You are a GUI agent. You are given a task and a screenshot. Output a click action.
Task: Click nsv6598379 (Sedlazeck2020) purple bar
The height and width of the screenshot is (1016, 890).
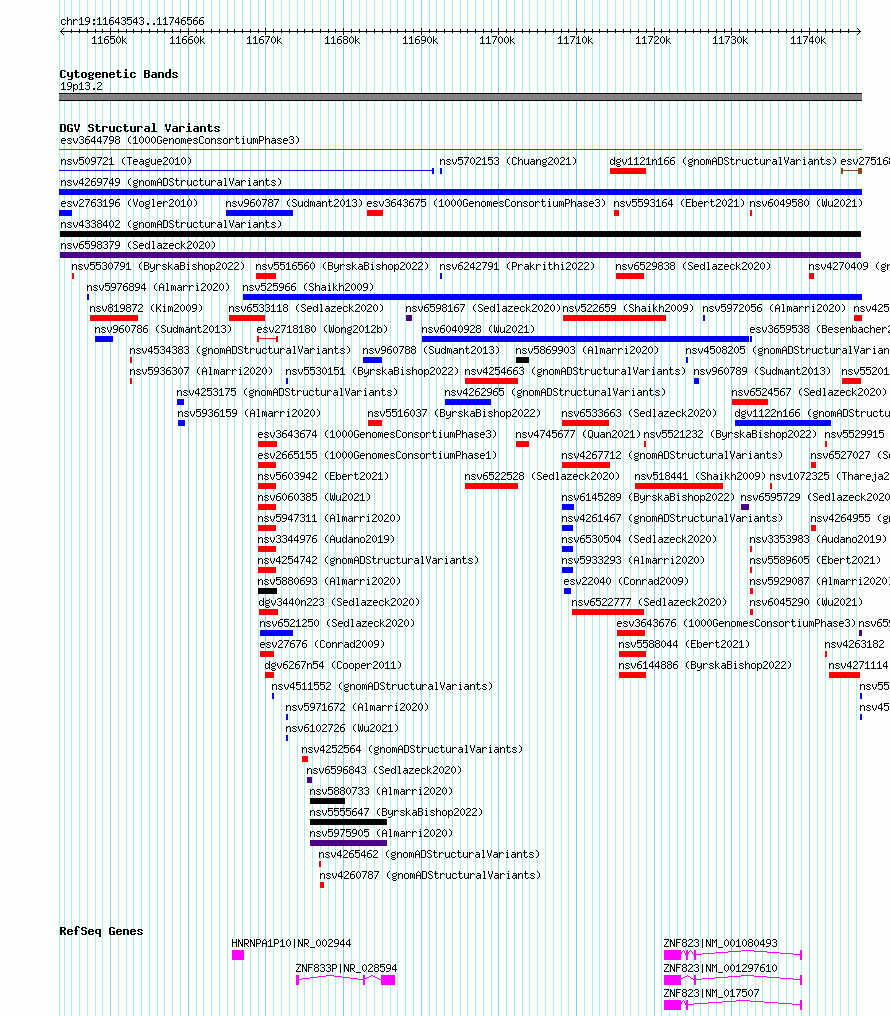(x=460, y=255)
